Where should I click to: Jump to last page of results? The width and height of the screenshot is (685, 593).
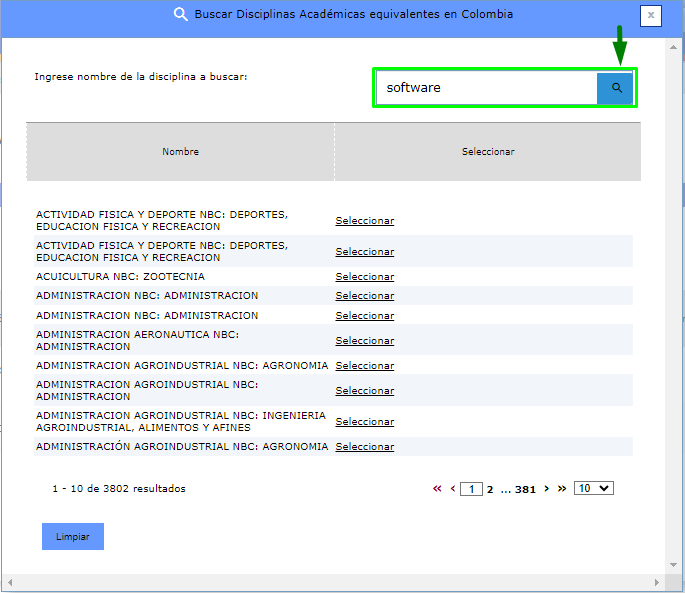coord(562,489)
